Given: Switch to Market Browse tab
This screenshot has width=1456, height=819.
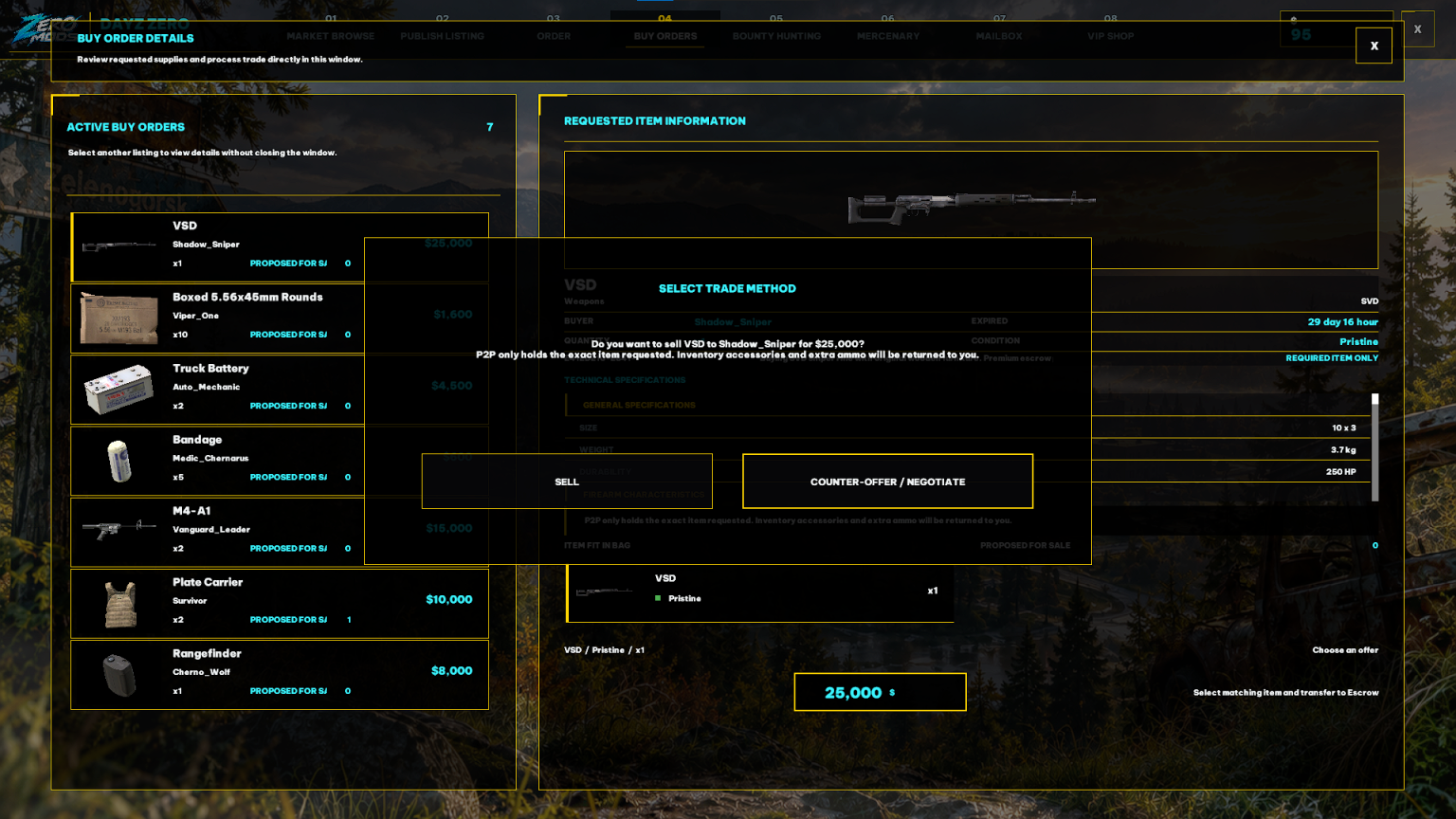Looking at the screenshot, I should [x=330, y=36].
